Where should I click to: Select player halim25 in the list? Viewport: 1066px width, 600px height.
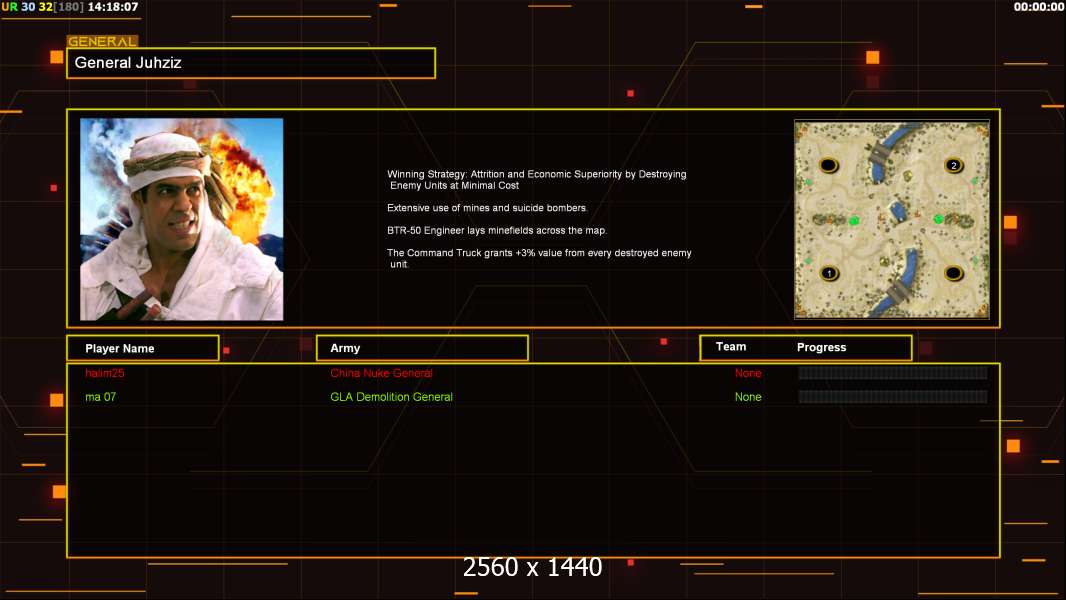coord(105,373)
